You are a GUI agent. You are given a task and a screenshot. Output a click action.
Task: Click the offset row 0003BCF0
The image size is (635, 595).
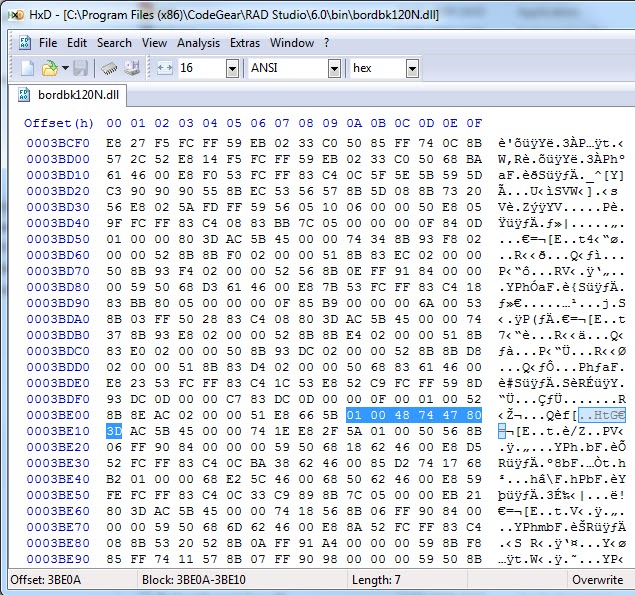58,143
